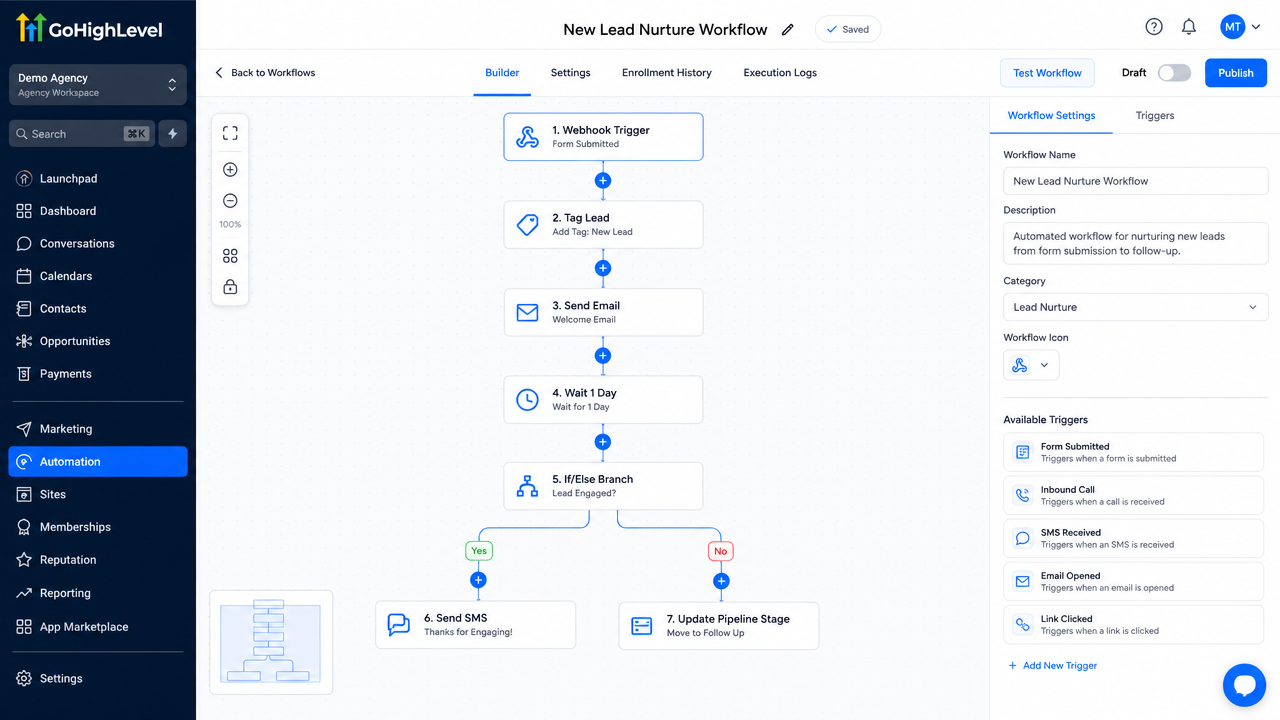Zoom in on the workflow canvas
The height and width of the screenshot is (720, 1280).
(230, 169)
